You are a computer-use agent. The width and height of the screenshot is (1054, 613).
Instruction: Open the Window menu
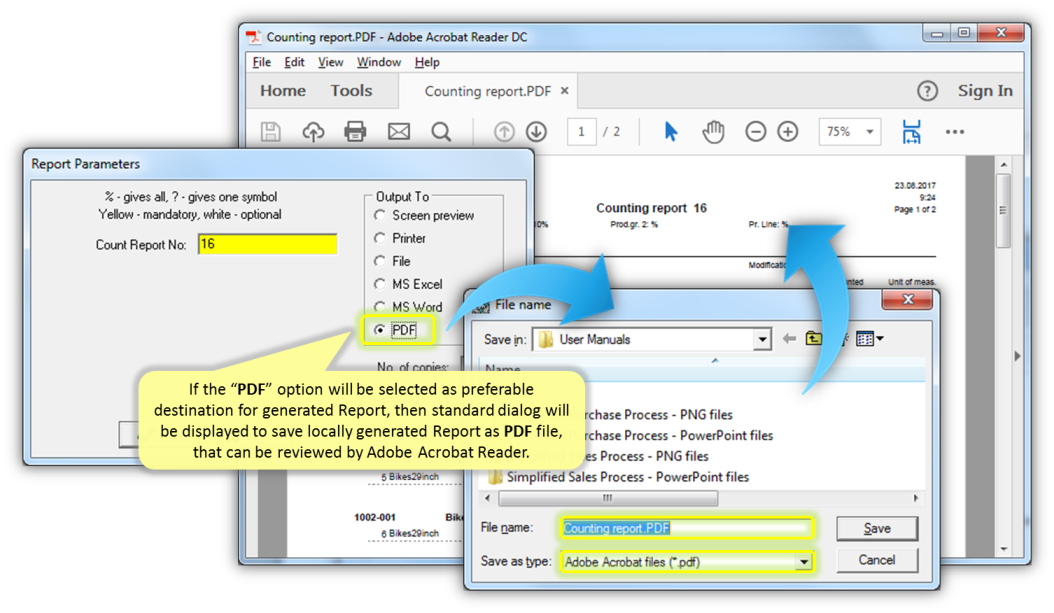(x=379, y=63)
